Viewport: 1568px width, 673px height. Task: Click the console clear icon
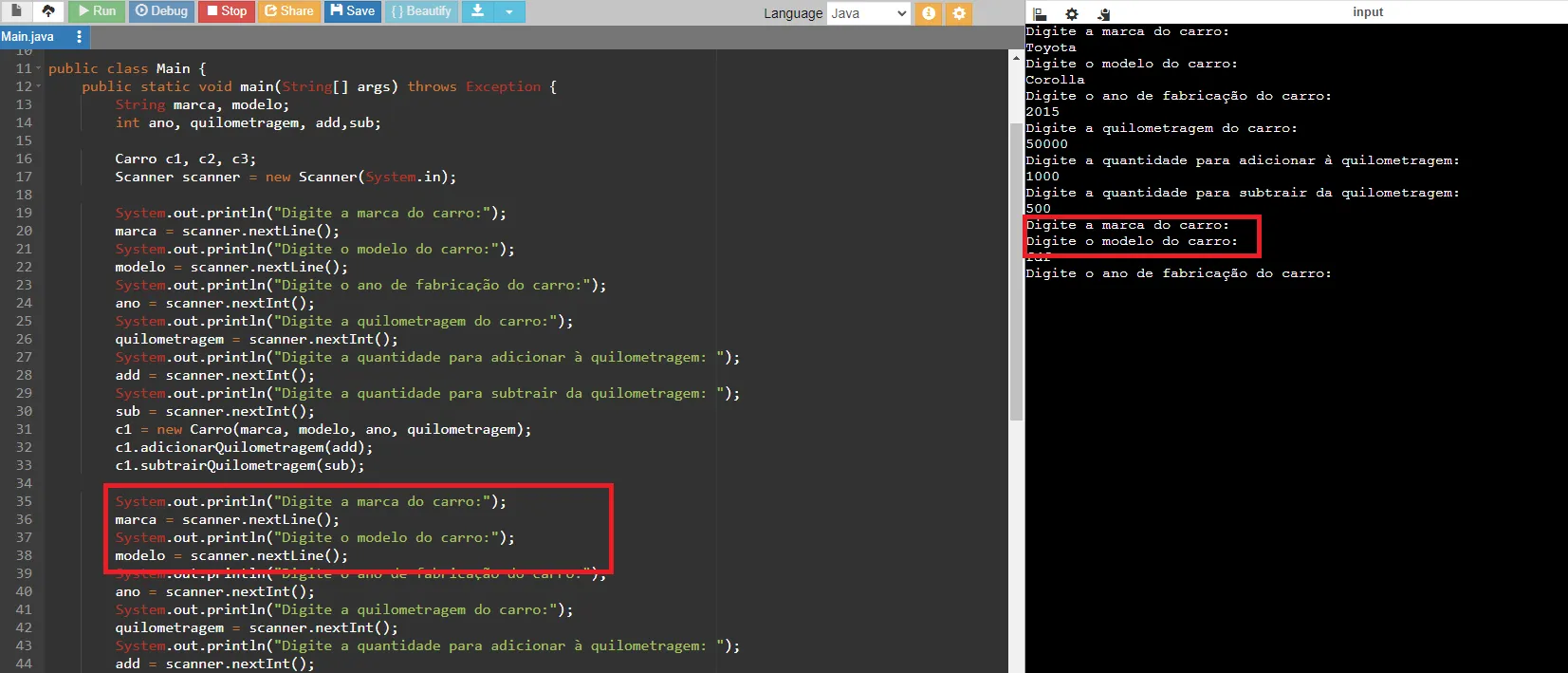(x=1103, y=13)
